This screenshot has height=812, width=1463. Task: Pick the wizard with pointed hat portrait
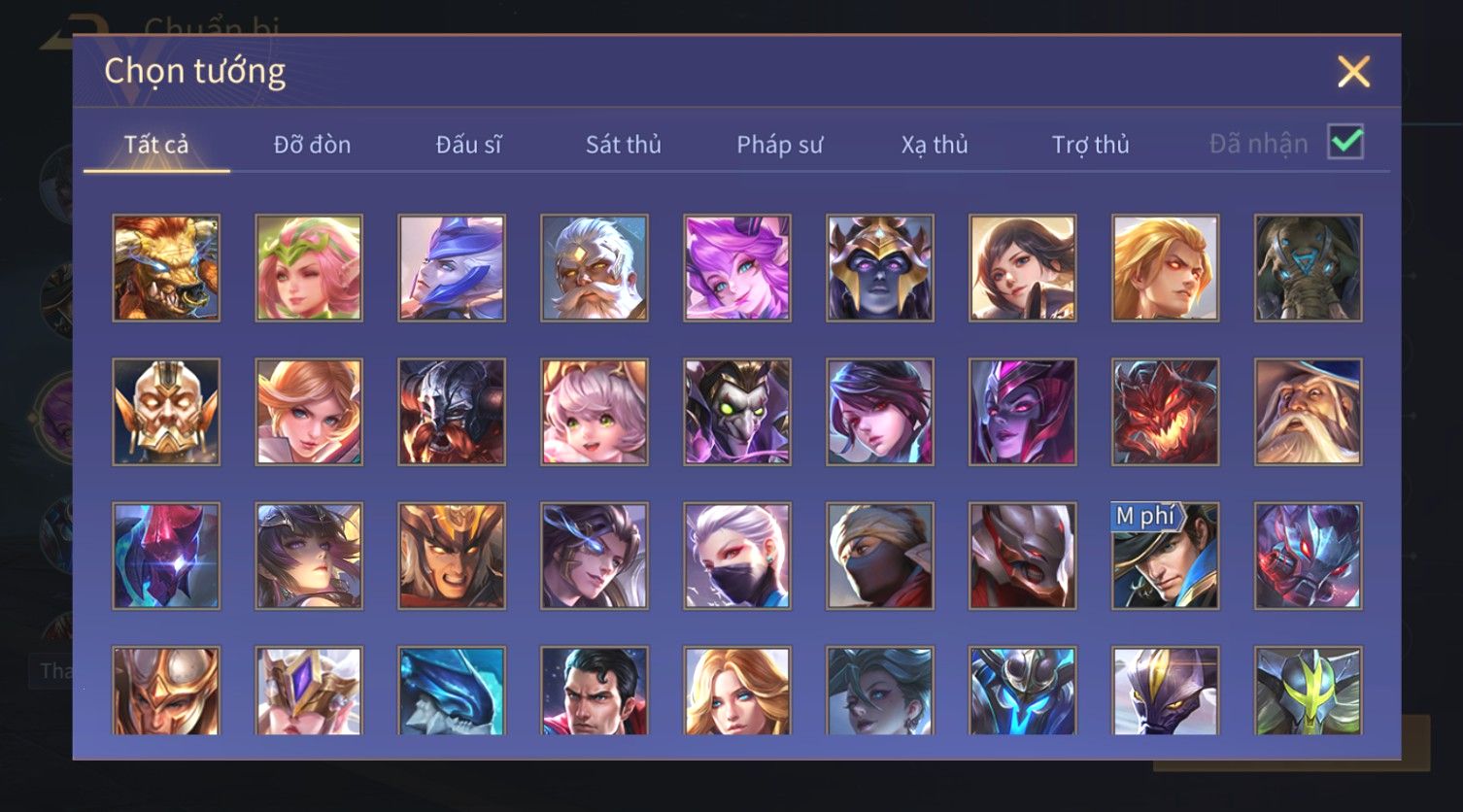1309,412
